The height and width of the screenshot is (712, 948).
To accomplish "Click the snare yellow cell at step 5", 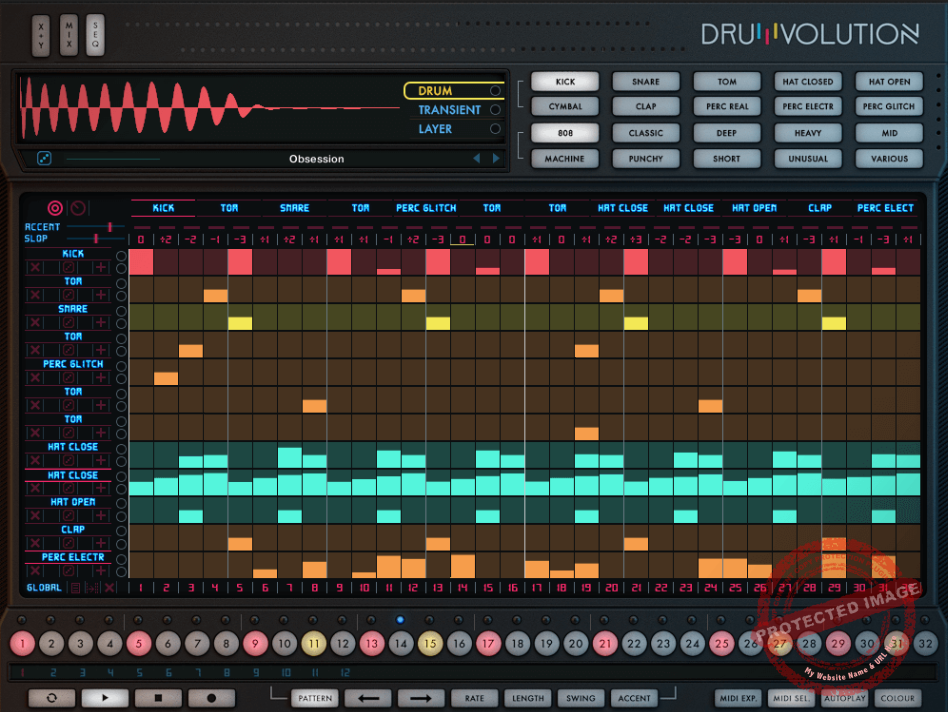I will (x=240, y=323).
